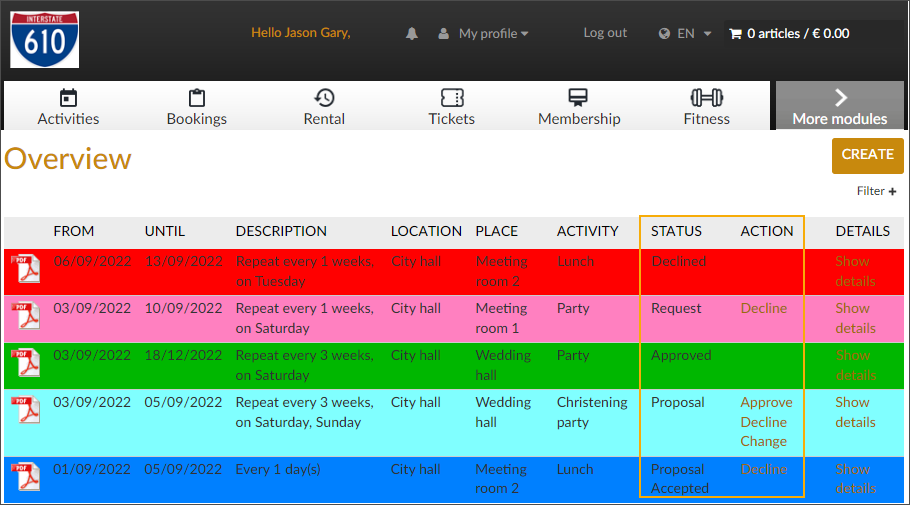
Task: Open PDF icon for the Approved booking row
Action: coord(26,364)
